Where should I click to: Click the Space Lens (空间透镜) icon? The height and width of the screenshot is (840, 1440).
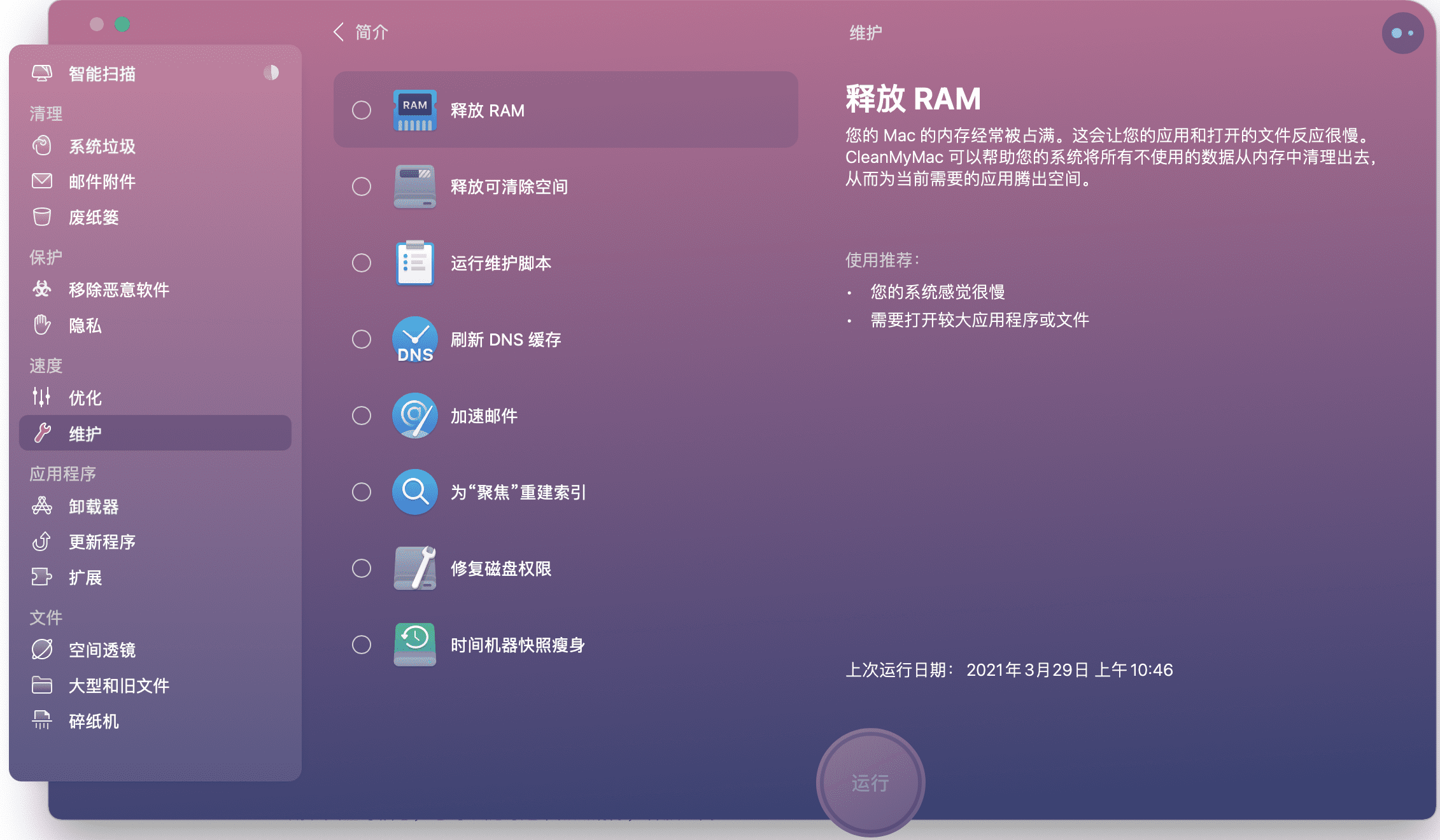[42, 650]
